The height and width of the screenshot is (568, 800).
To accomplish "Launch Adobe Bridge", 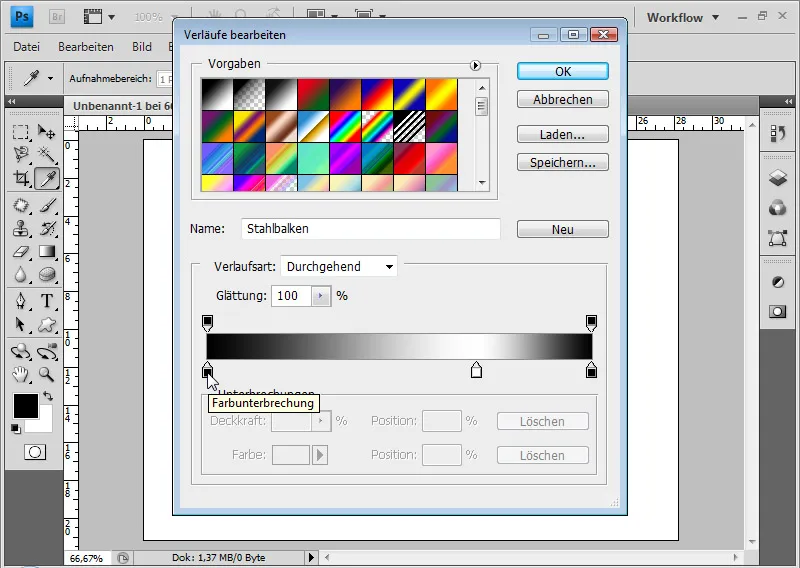I will coord(57,17).
